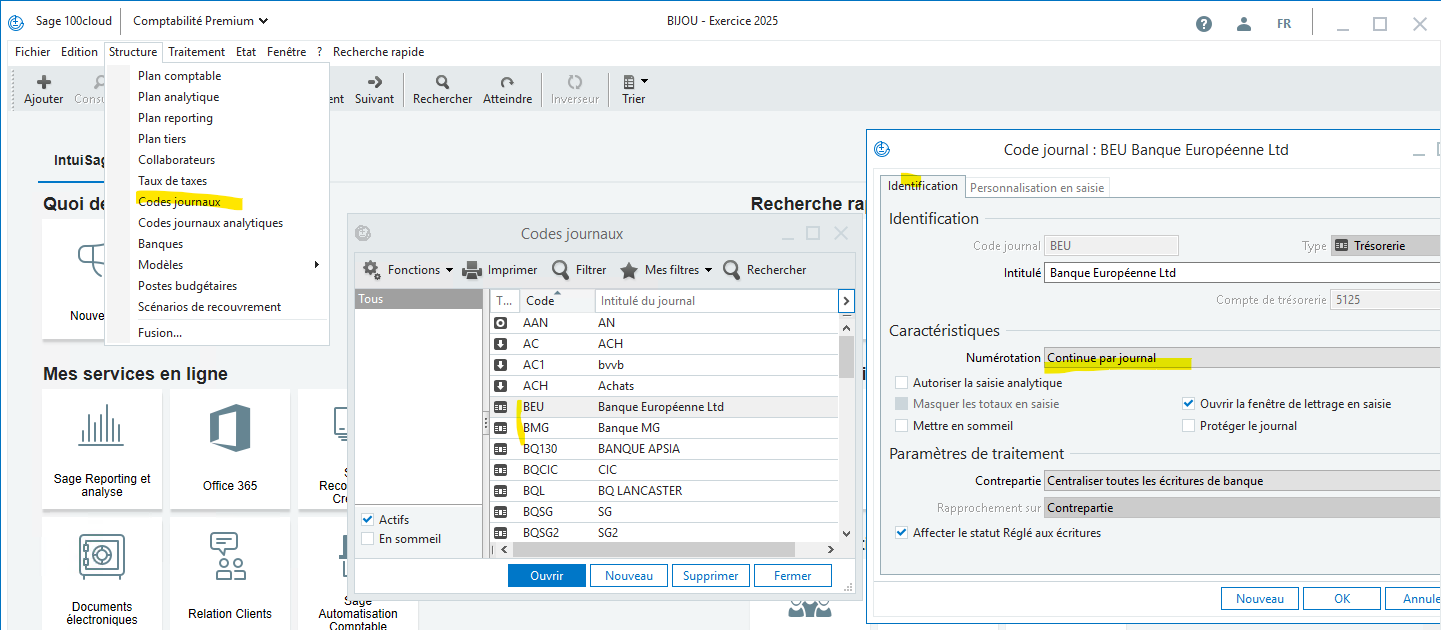Open the Office 365 tile
The height and width of the screenshot is (630, 1441).
click(230, 449)
